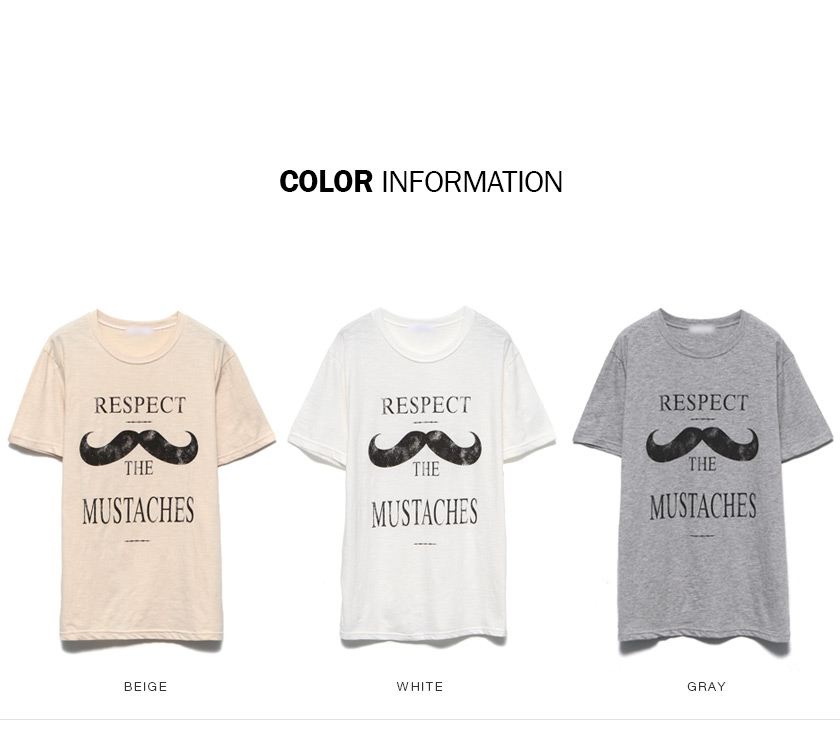Click the word THE on white shirt

[426, 470]
